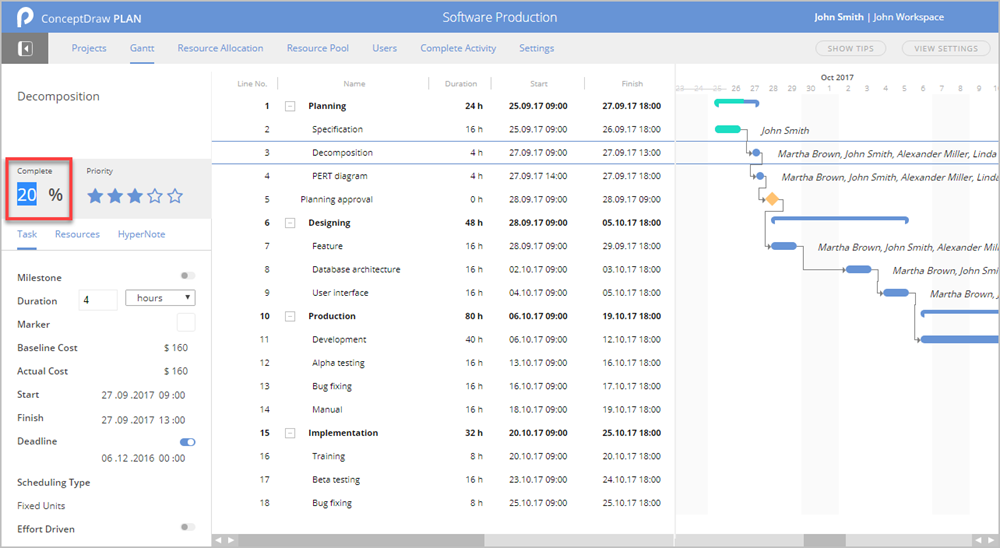1000x548 pixels.
Task: Toggle the Milestone switch
Action: (187, 276)
